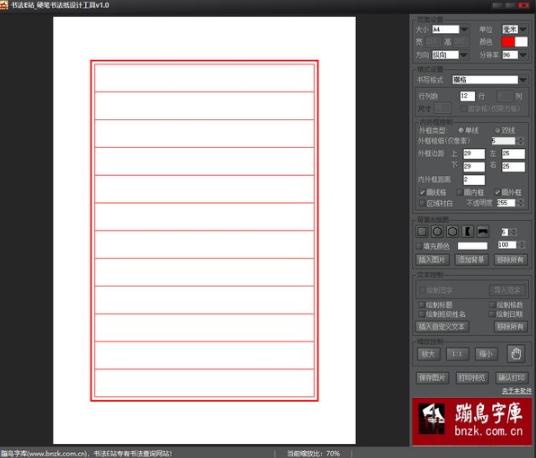Select the square shape icon
This screenshot has width=536, height=458.
tap(422, 232)
